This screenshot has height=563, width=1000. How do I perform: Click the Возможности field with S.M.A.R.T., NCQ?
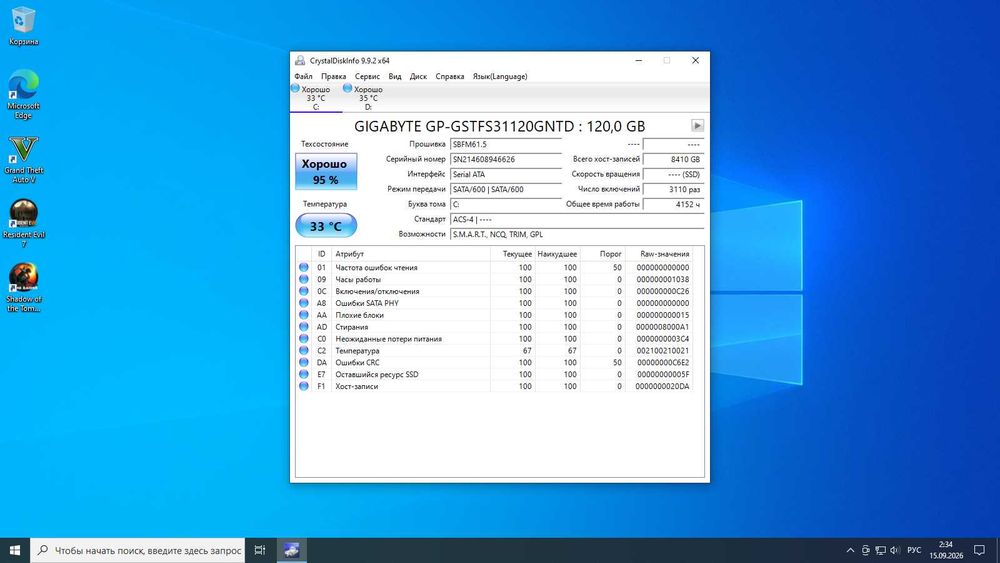577,234
